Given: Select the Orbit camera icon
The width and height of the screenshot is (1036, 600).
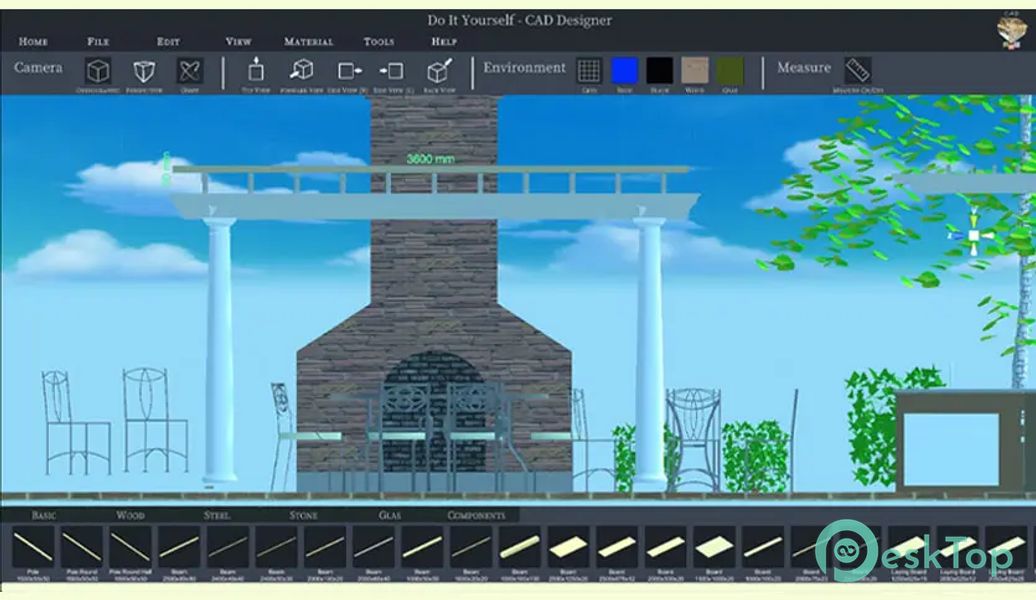Looking at the screenshot, I should click(190, 71).
